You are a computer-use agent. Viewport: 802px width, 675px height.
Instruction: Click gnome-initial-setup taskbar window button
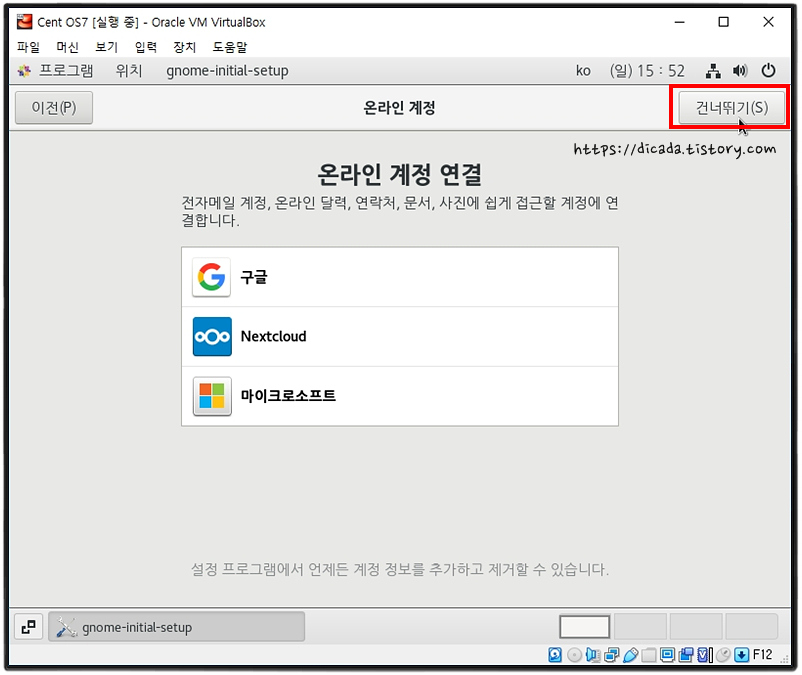[x=176, y=627]
